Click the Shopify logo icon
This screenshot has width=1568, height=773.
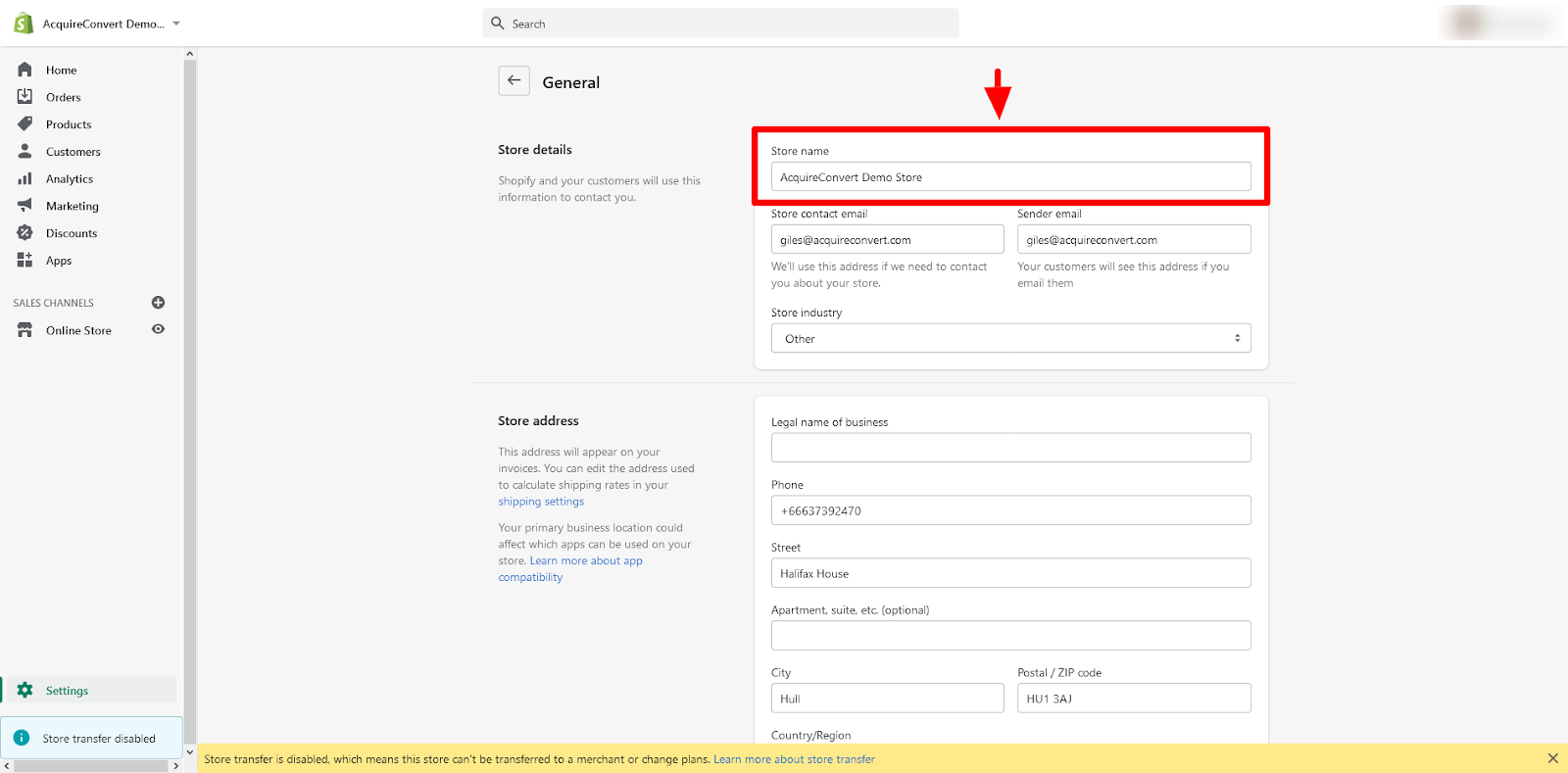(x=24, y=24)
